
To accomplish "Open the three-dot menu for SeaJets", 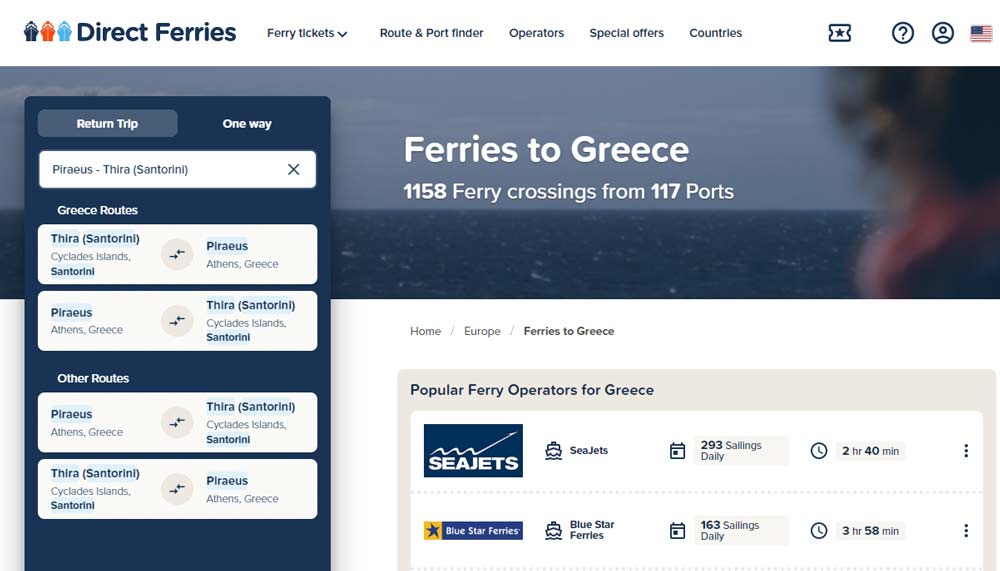I will coord(966,451).
